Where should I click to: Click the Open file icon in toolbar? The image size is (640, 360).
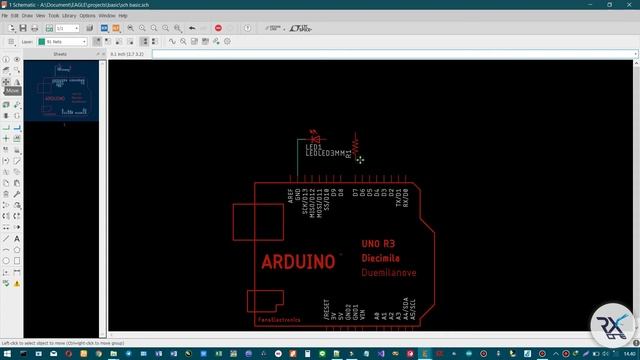(x=11, y=28)
